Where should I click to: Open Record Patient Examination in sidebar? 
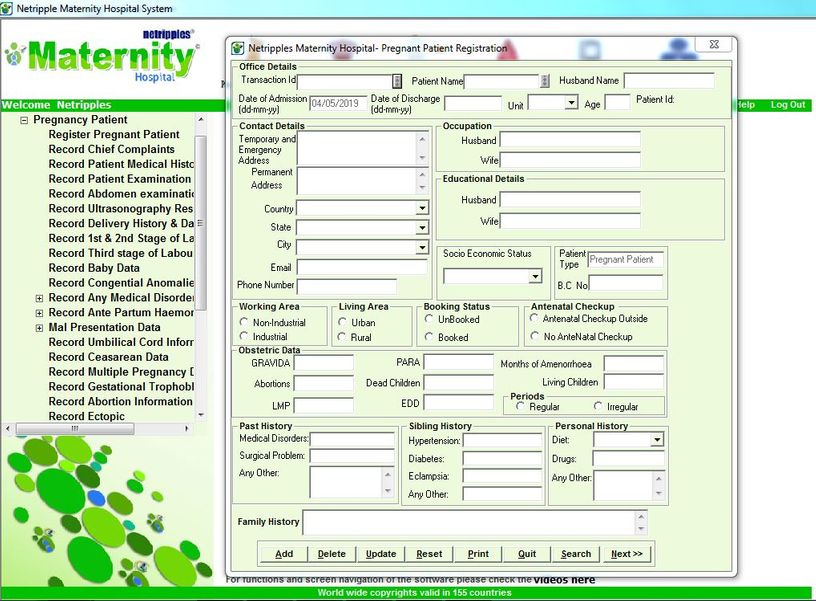(120, 179)
